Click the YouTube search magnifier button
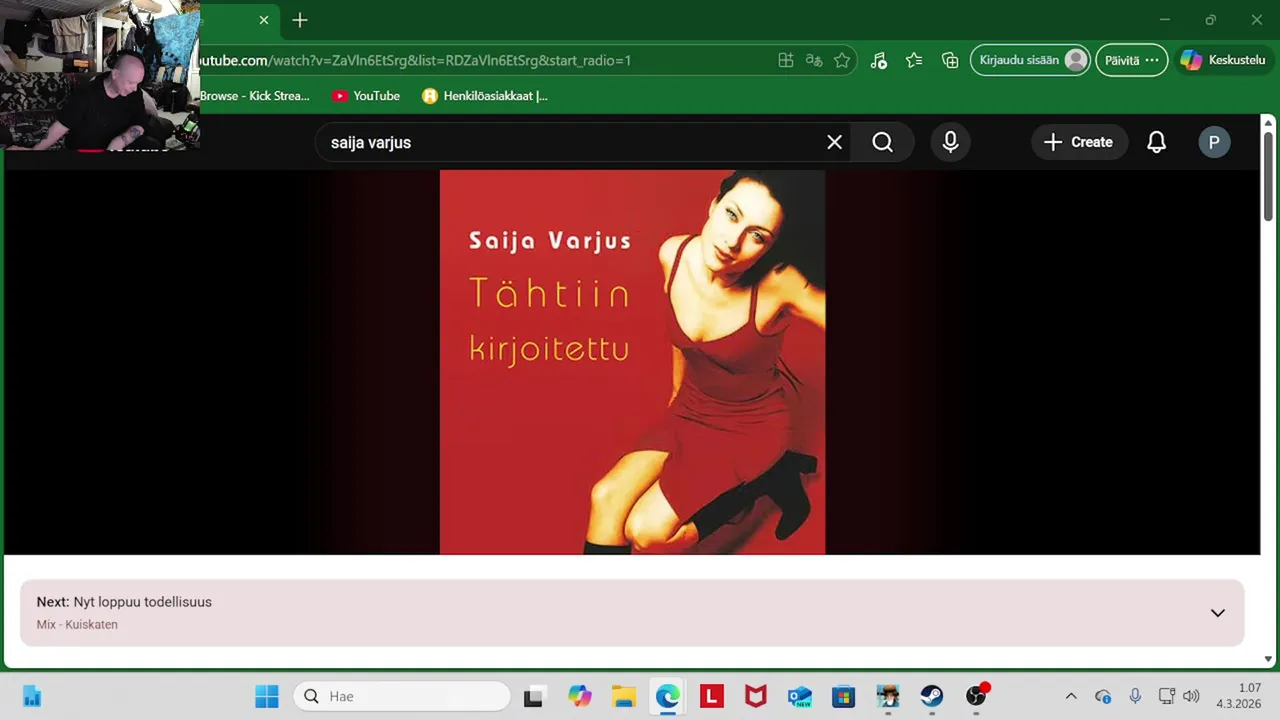Screen dimensions: 1280x720 (x=882, y=142)
